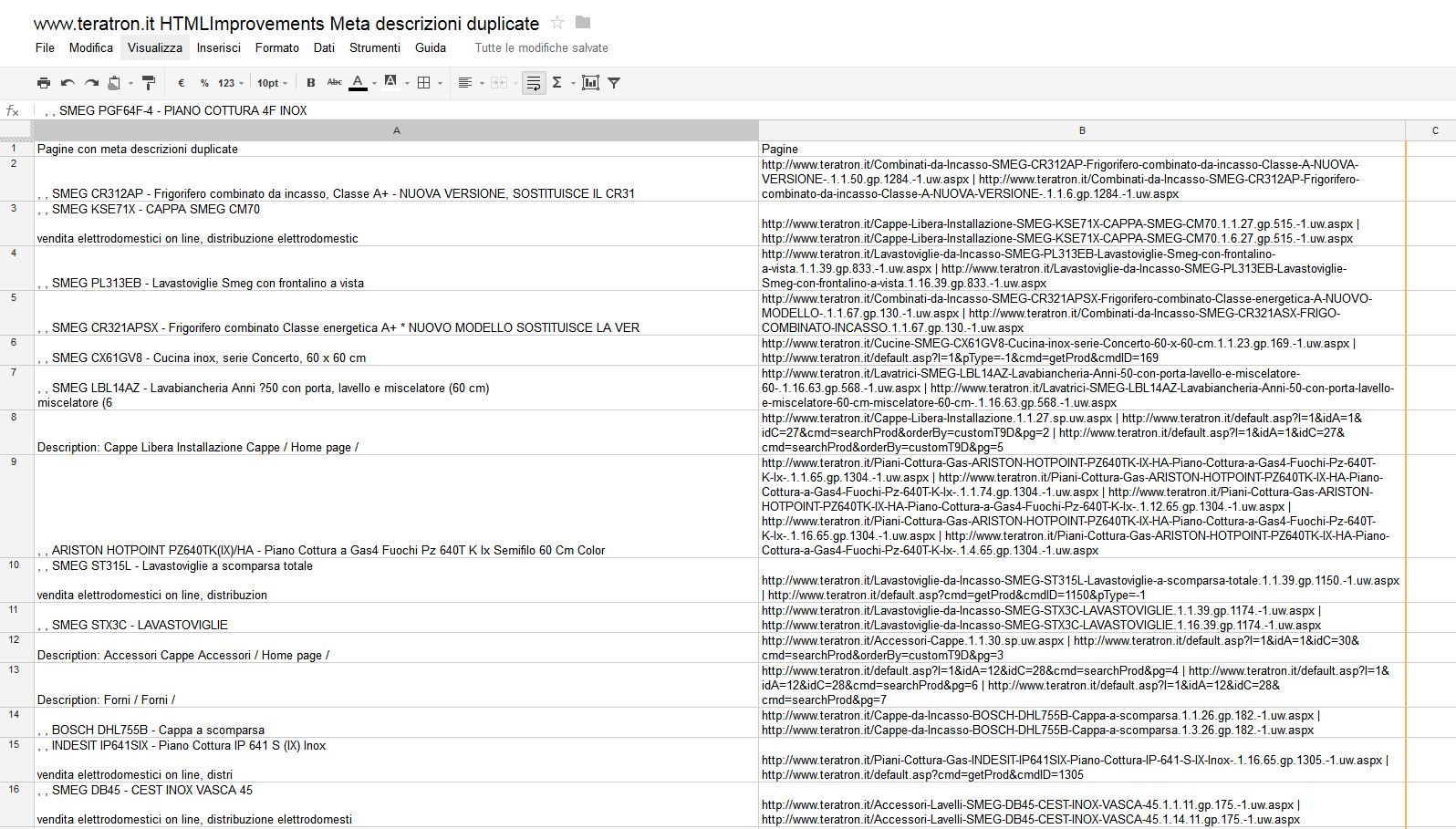1456x829 pixels.
Task: Select the SMEG CR312AP description cell
Action: click(397, 179)
